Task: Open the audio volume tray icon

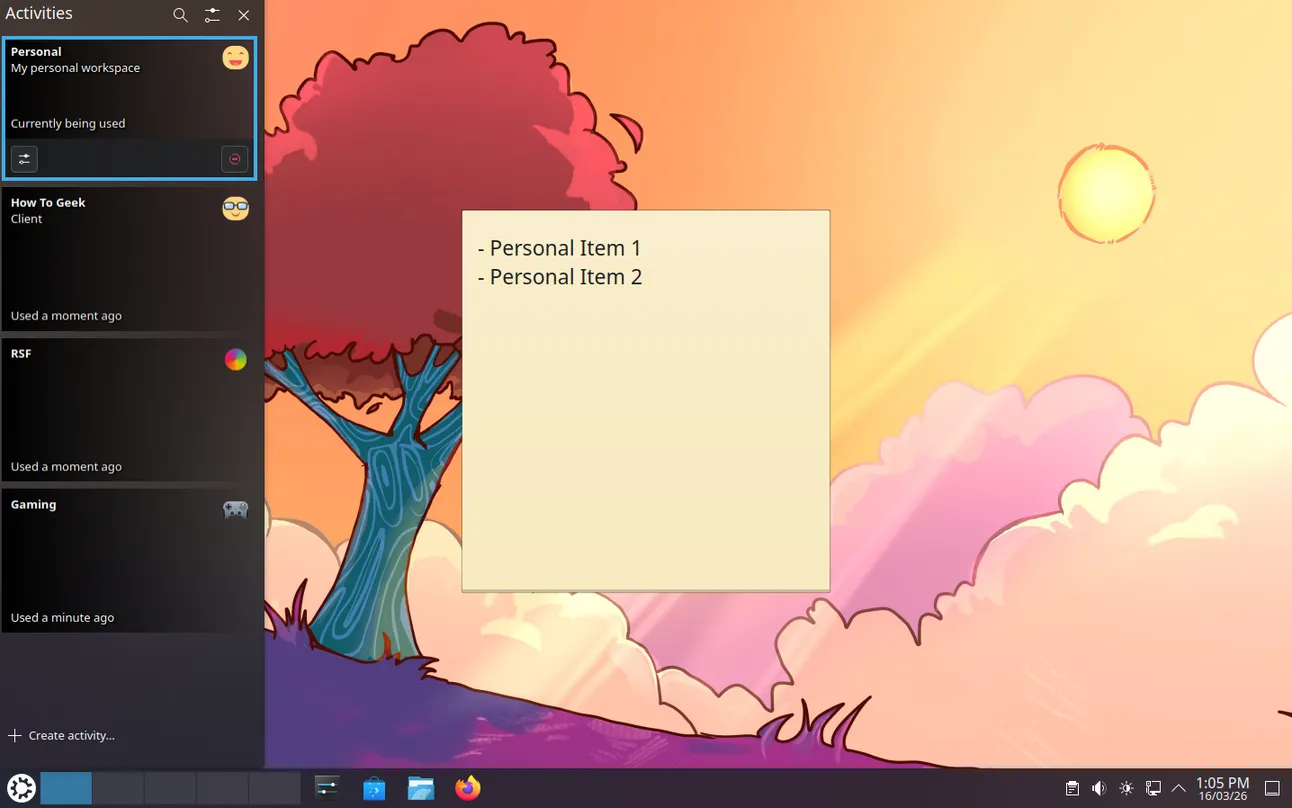Action: pos(1099,788)
